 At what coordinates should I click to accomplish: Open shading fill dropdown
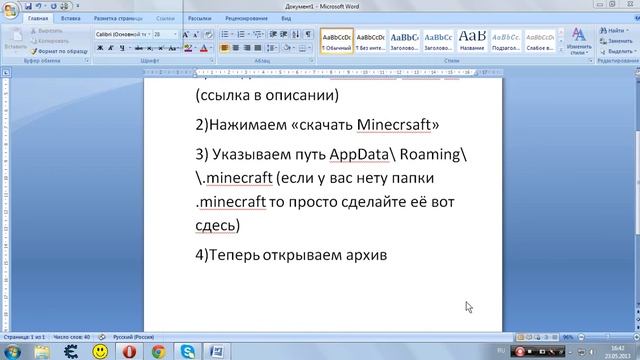(x=293, y=48)
